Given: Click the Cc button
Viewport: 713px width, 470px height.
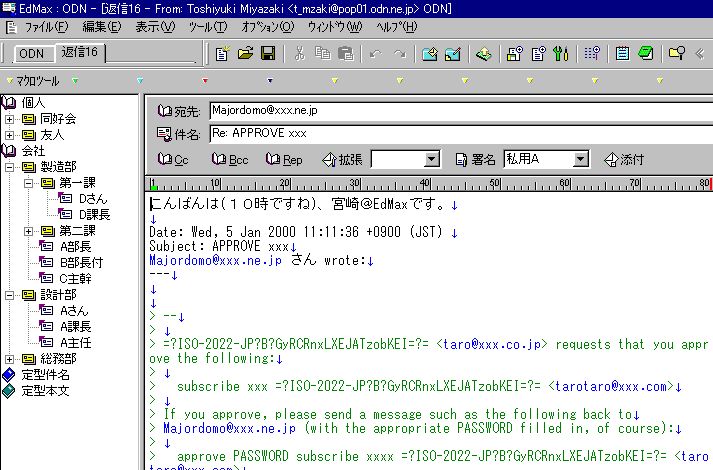Looking at the screenshot, I should (173, 160).
